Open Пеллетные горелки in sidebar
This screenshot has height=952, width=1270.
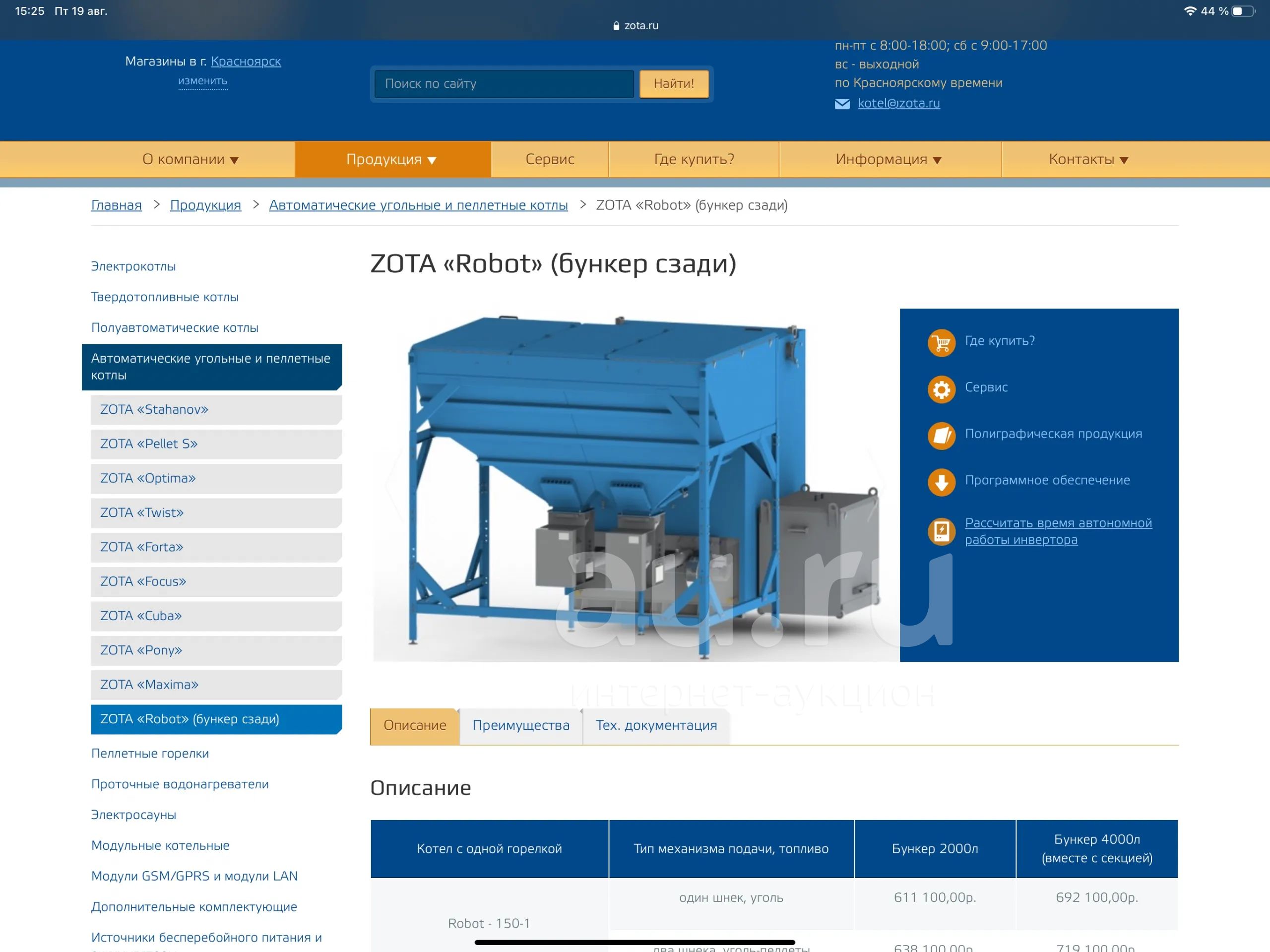pos(150,754)
